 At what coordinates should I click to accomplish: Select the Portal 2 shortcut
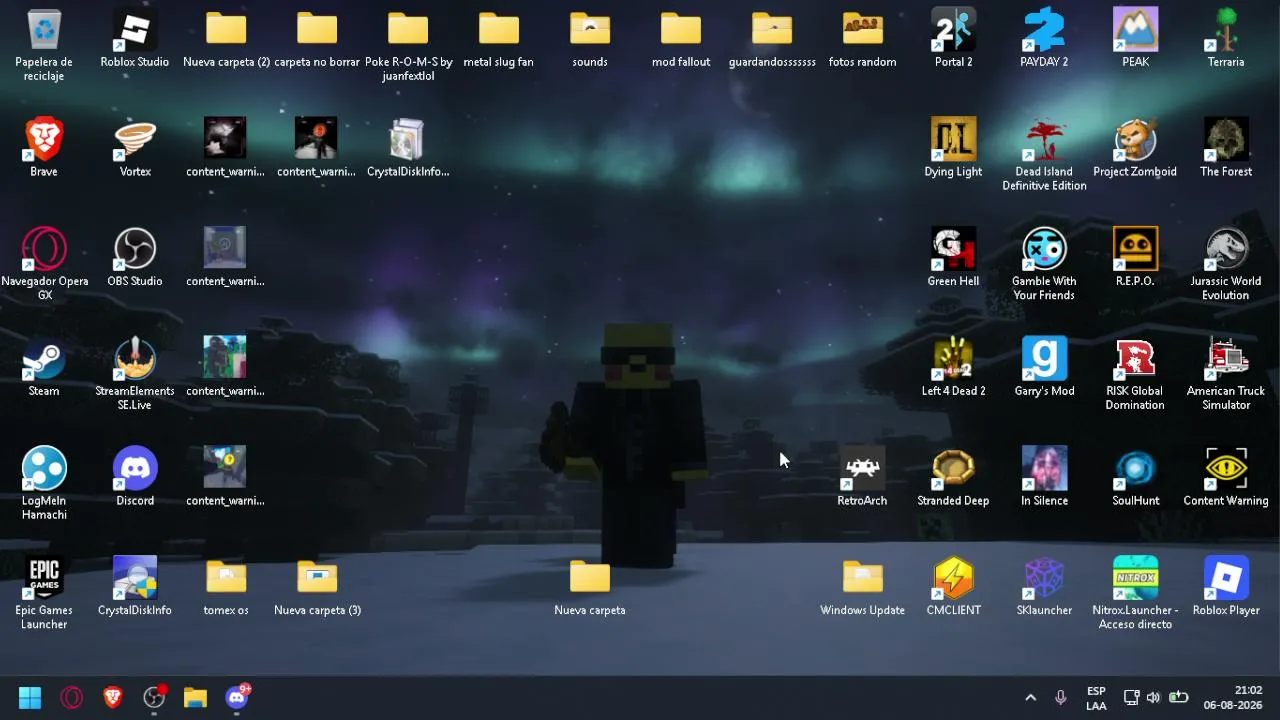(954, 38)
